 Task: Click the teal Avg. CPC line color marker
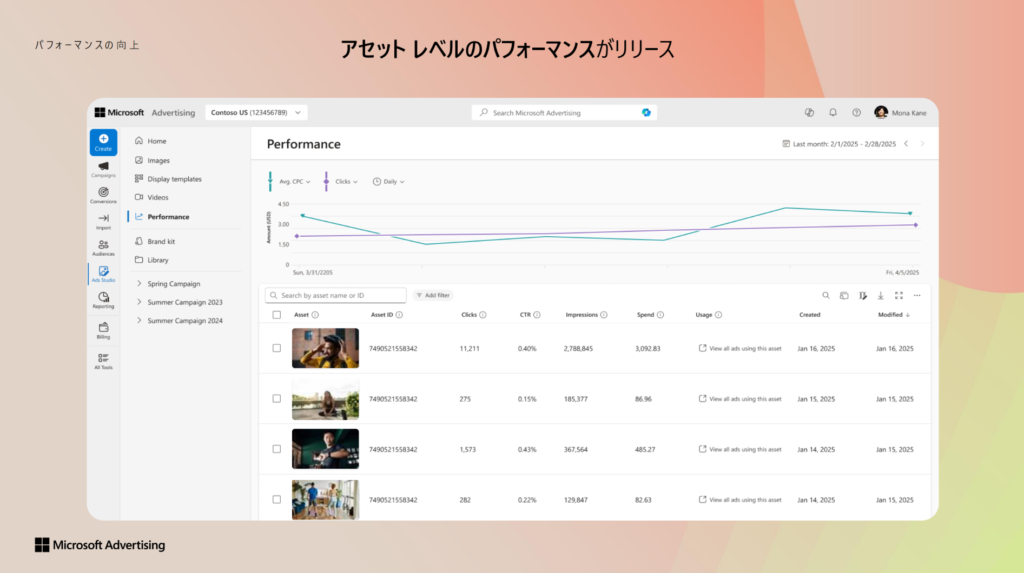[x=270, y=182]
